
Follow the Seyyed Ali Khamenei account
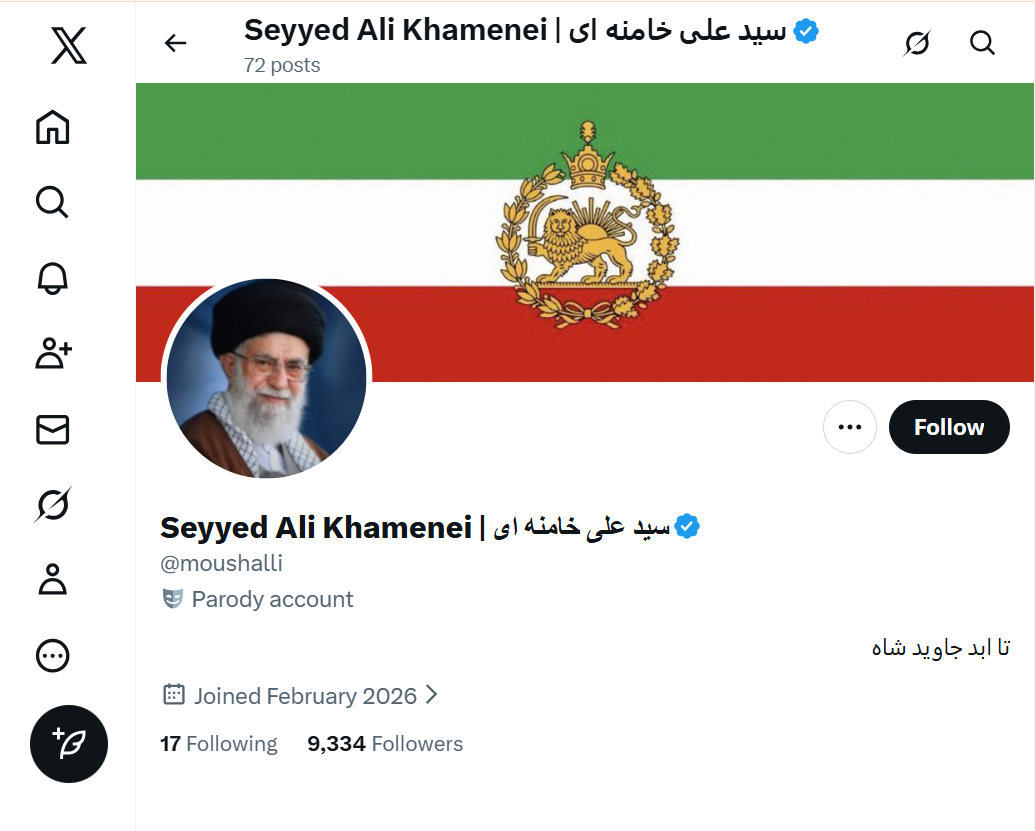(948, 427)
